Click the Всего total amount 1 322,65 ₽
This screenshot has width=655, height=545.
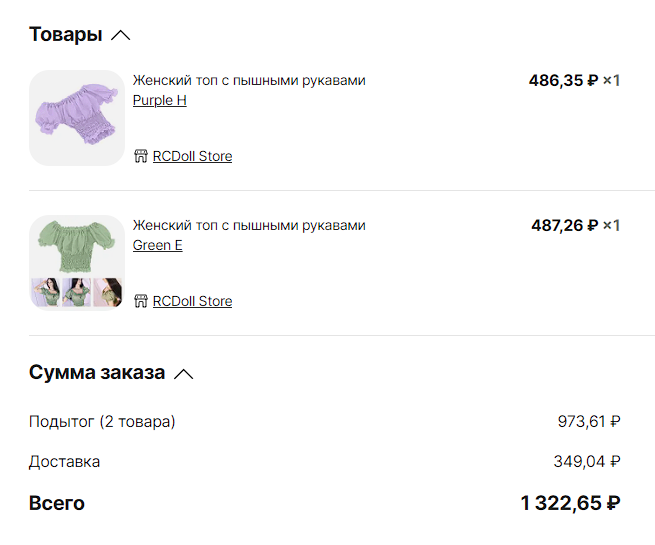tap(570, 503)
